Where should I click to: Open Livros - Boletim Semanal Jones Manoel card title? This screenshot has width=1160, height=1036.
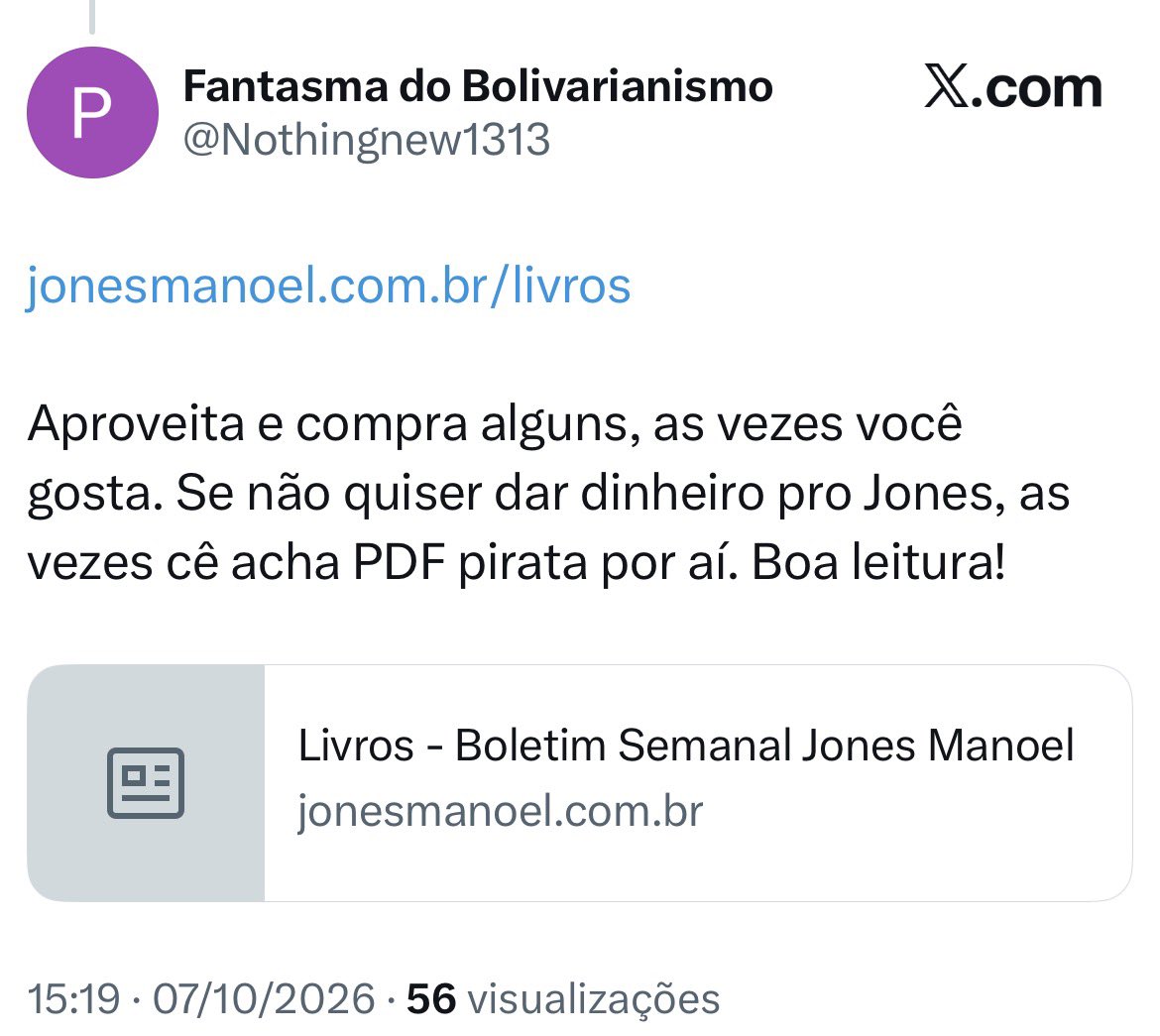pos(686,746)
